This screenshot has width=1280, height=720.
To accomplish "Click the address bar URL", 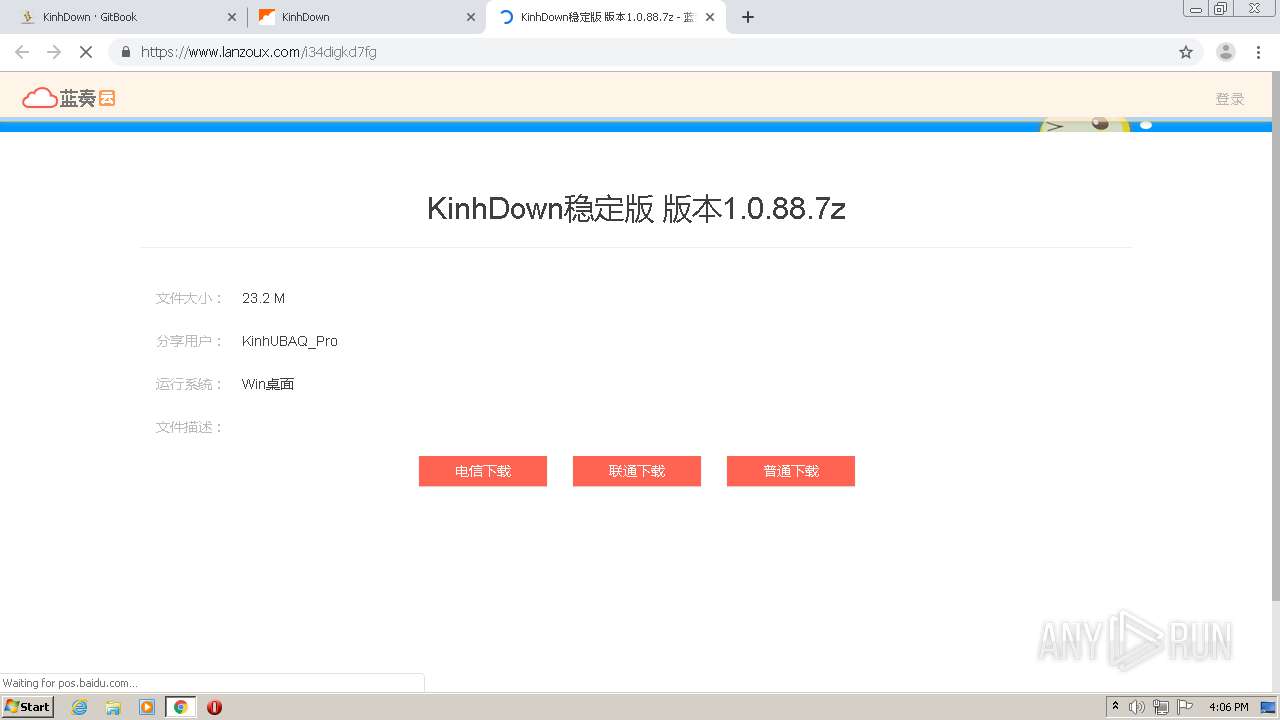I will 259,52.
